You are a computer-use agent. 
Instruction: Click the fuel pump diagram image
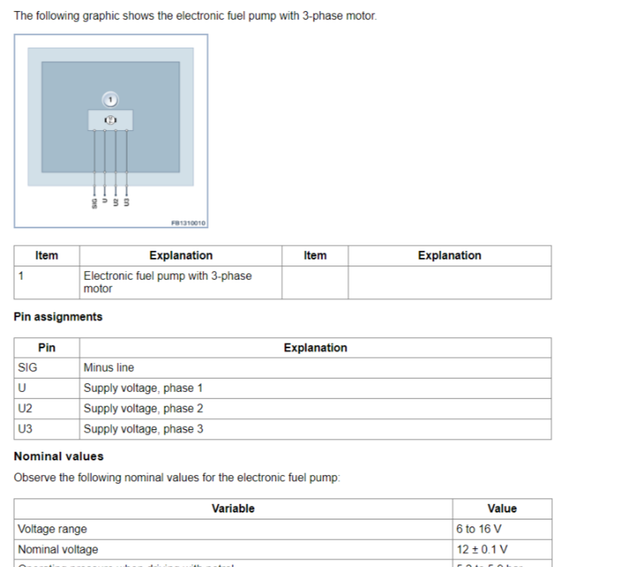[111, 131]
